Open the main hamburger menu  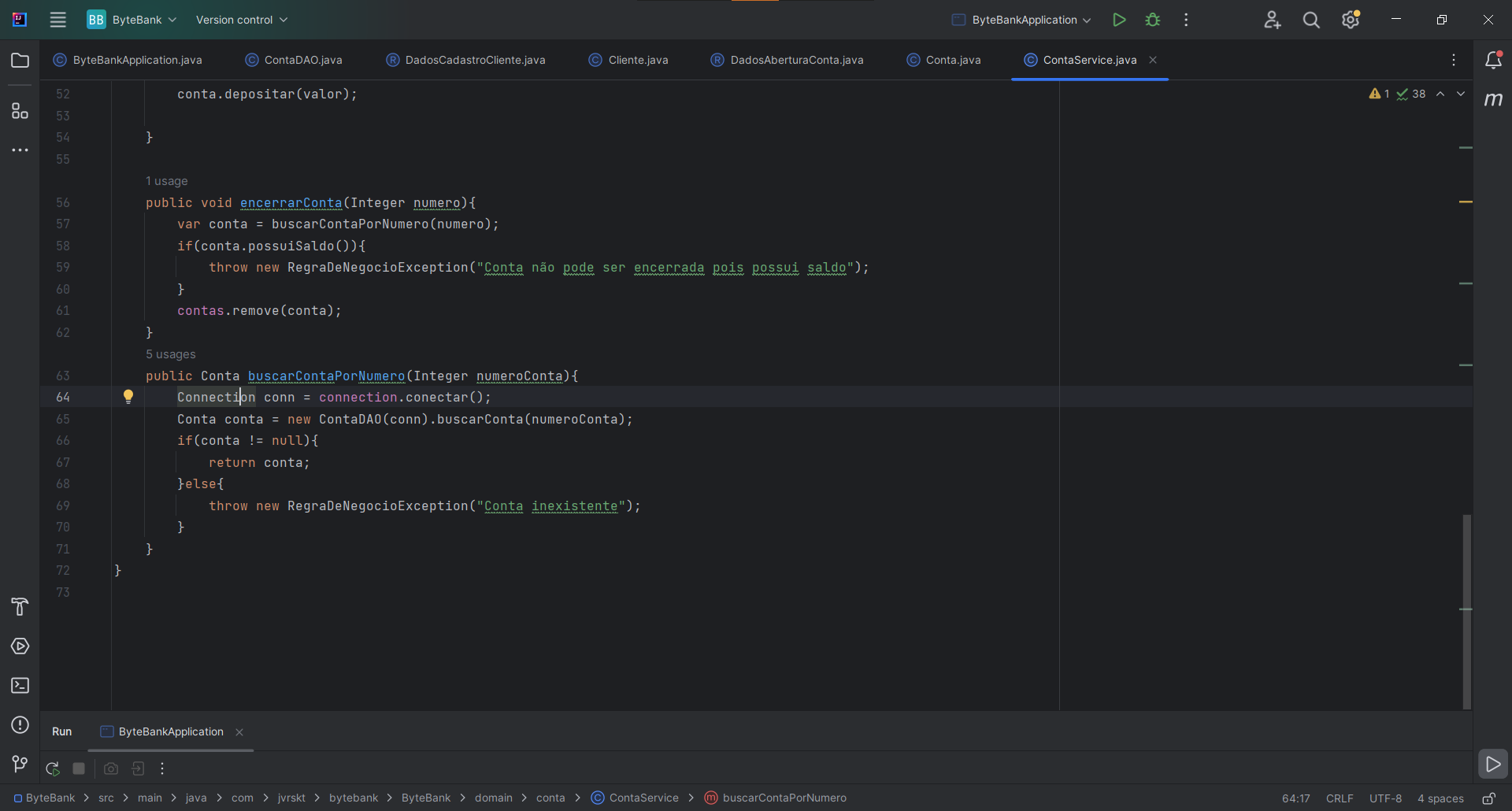click(x=57, y=20)
